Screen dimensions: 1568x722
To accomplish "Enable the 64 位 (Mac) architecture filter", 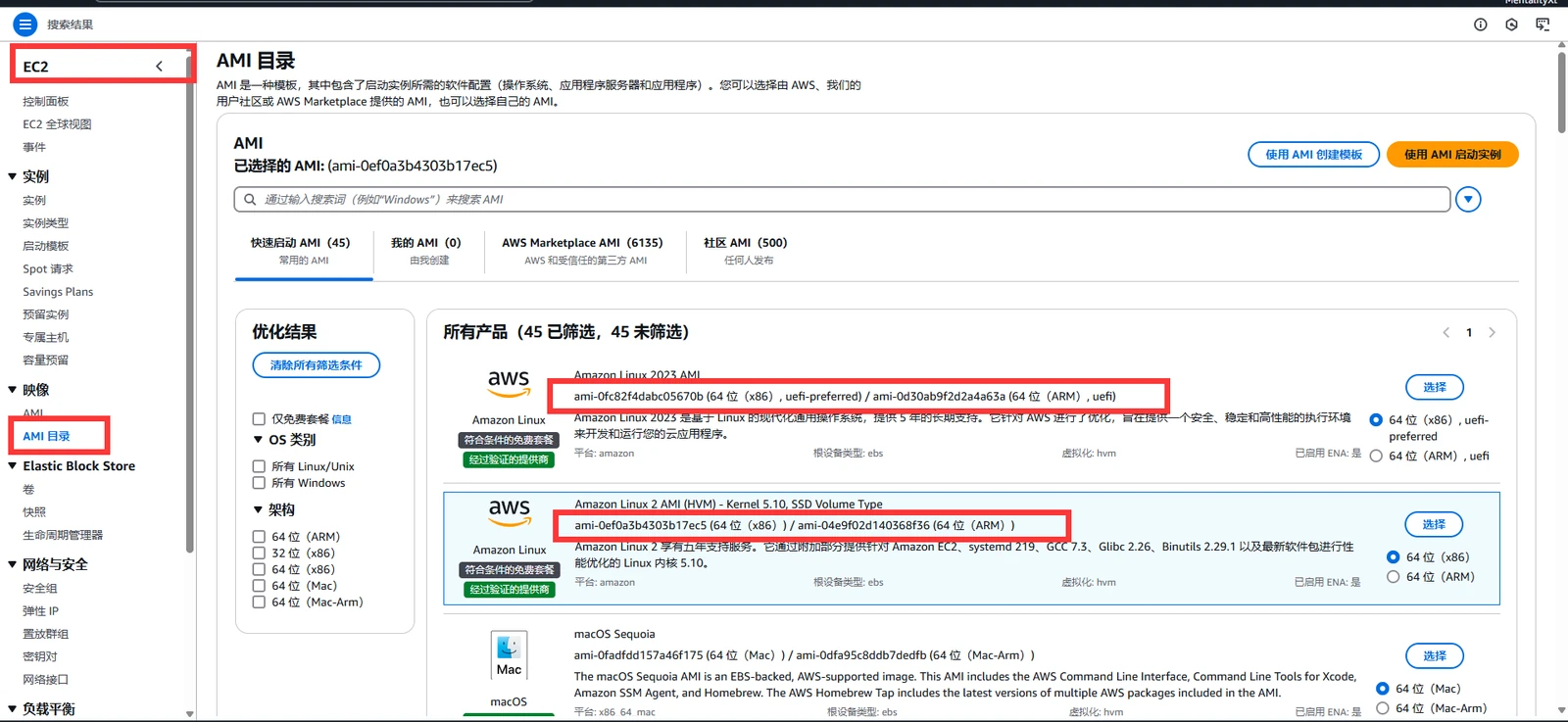I will 259,586.
